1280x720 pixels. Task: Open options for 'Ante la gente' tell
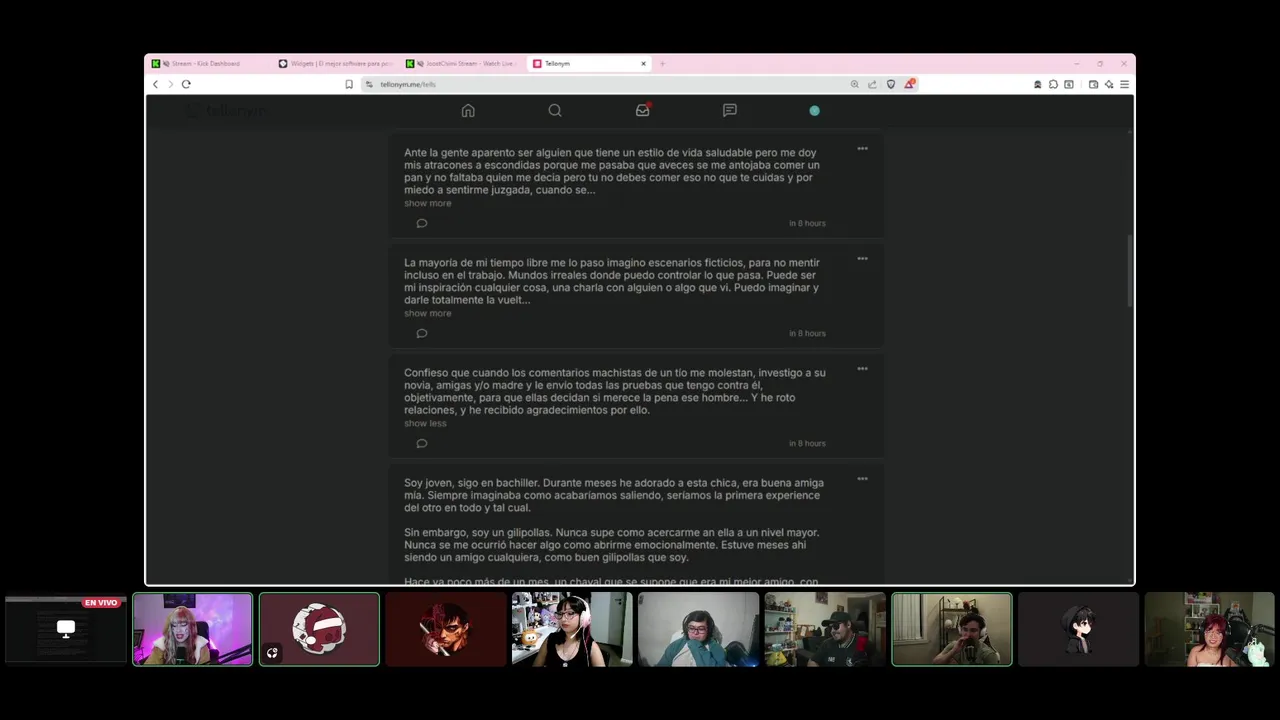pos(862,149)
